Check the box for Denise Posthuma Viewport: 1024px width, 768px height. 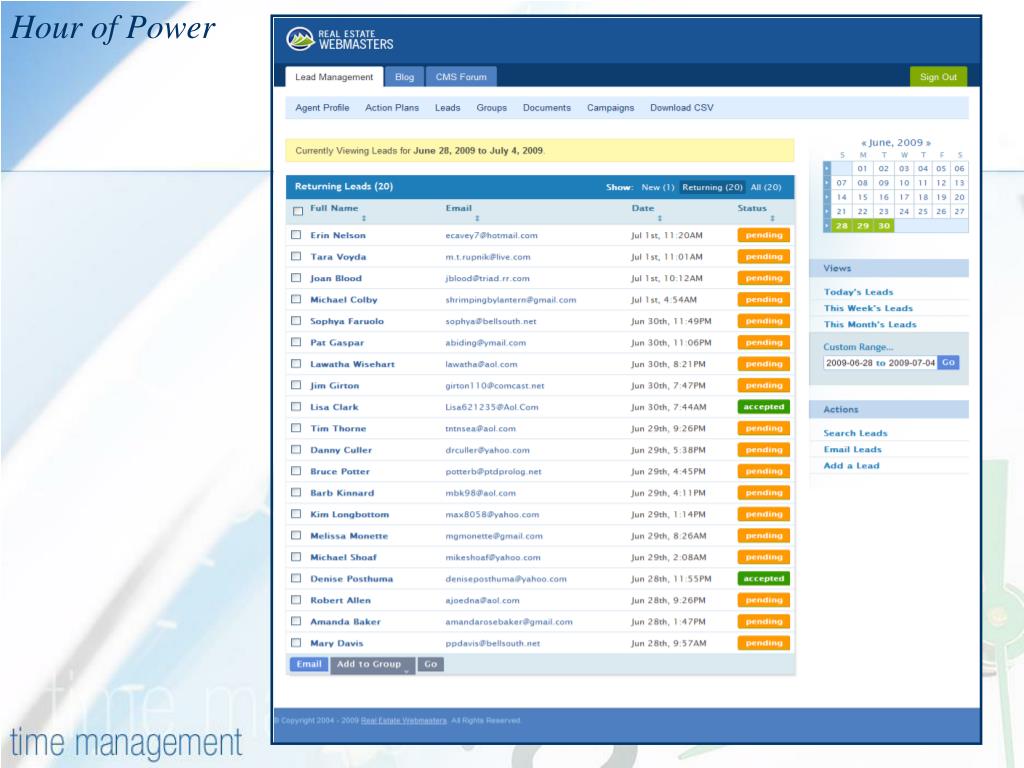[296, 578]
